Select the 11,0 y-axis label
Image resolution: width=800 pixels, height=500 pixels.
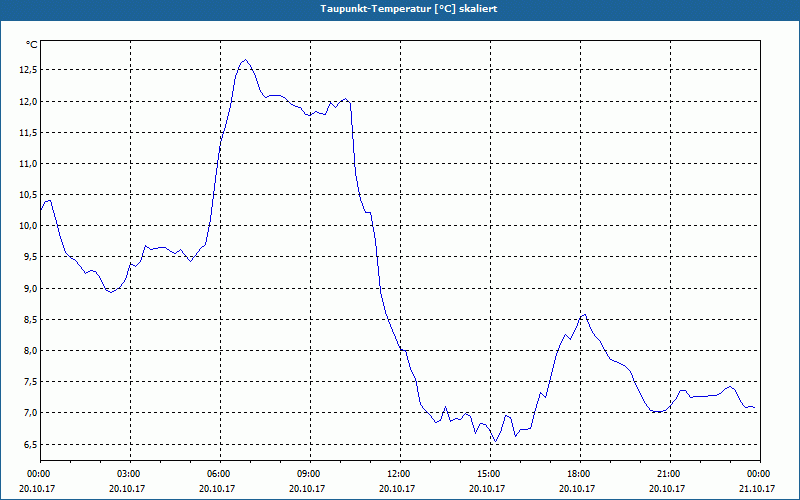(28, 164)
